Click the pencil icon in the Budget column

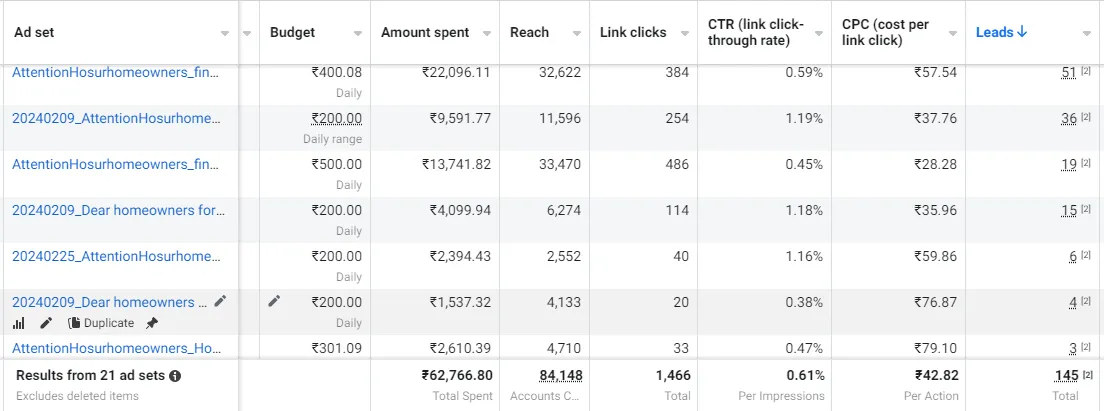[x=275, y=301]
